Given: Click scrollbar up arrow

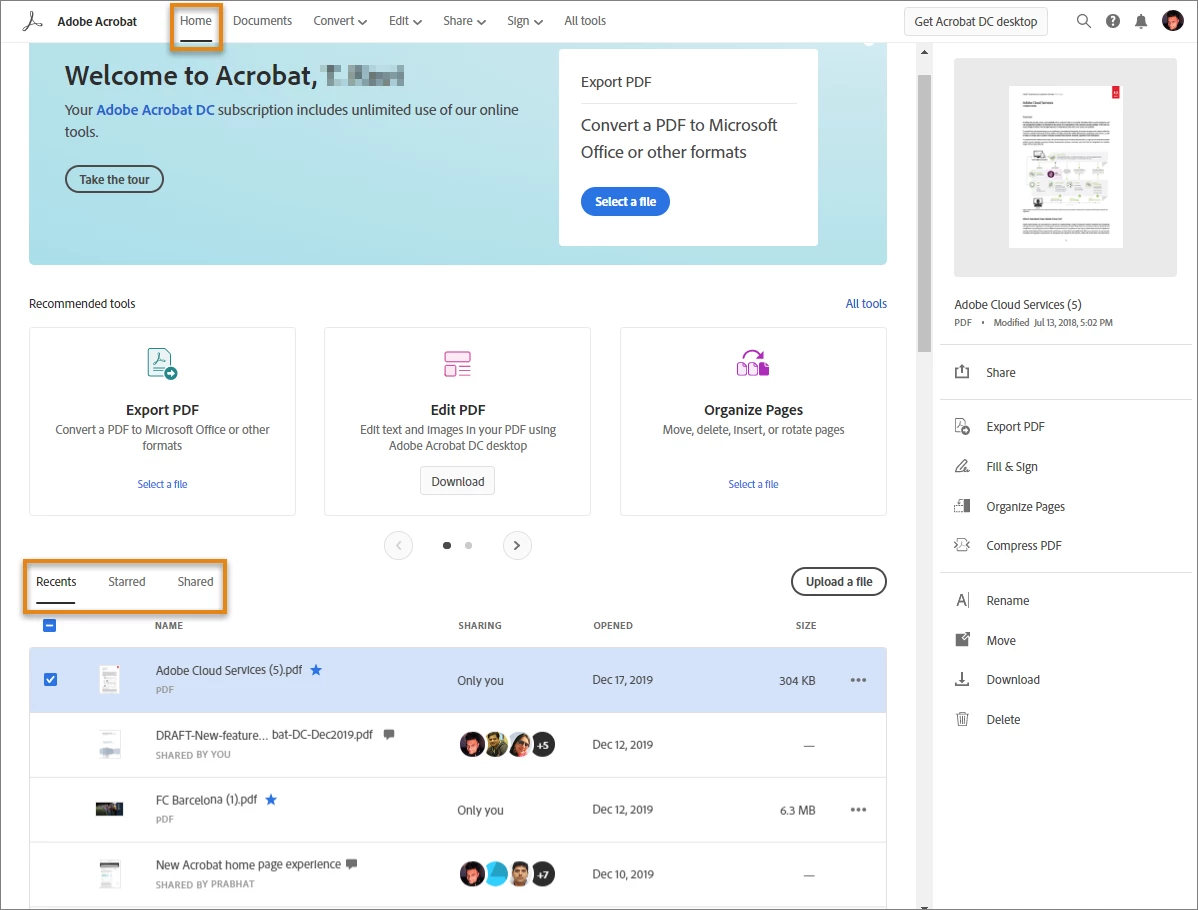Looking at the screenshot, I should click(924, 52).
